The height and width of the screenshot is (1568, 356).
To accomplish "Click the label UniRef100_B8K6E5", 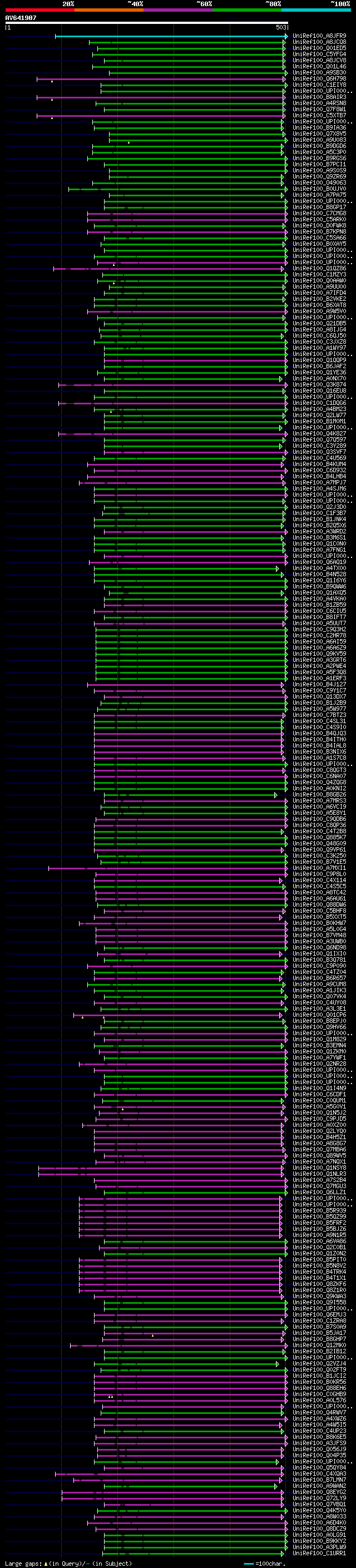I will 319,1437.
